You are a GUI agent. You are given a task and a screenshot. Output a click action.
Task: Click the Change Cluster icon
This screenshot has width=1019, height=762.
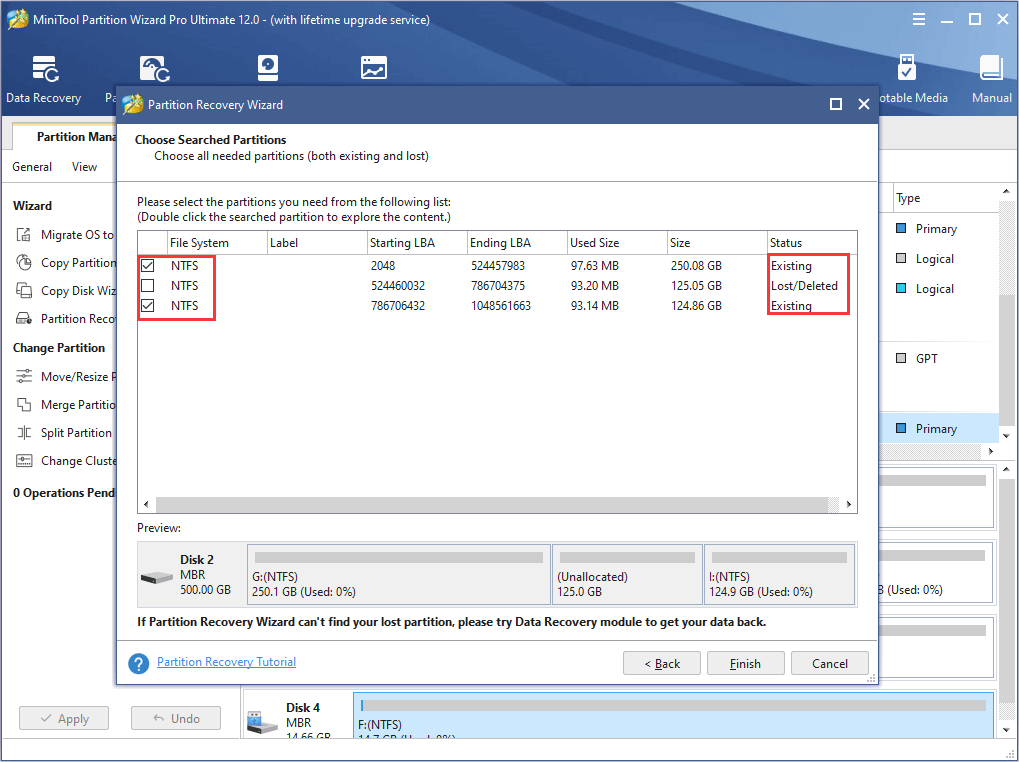[x=23, y=461]
